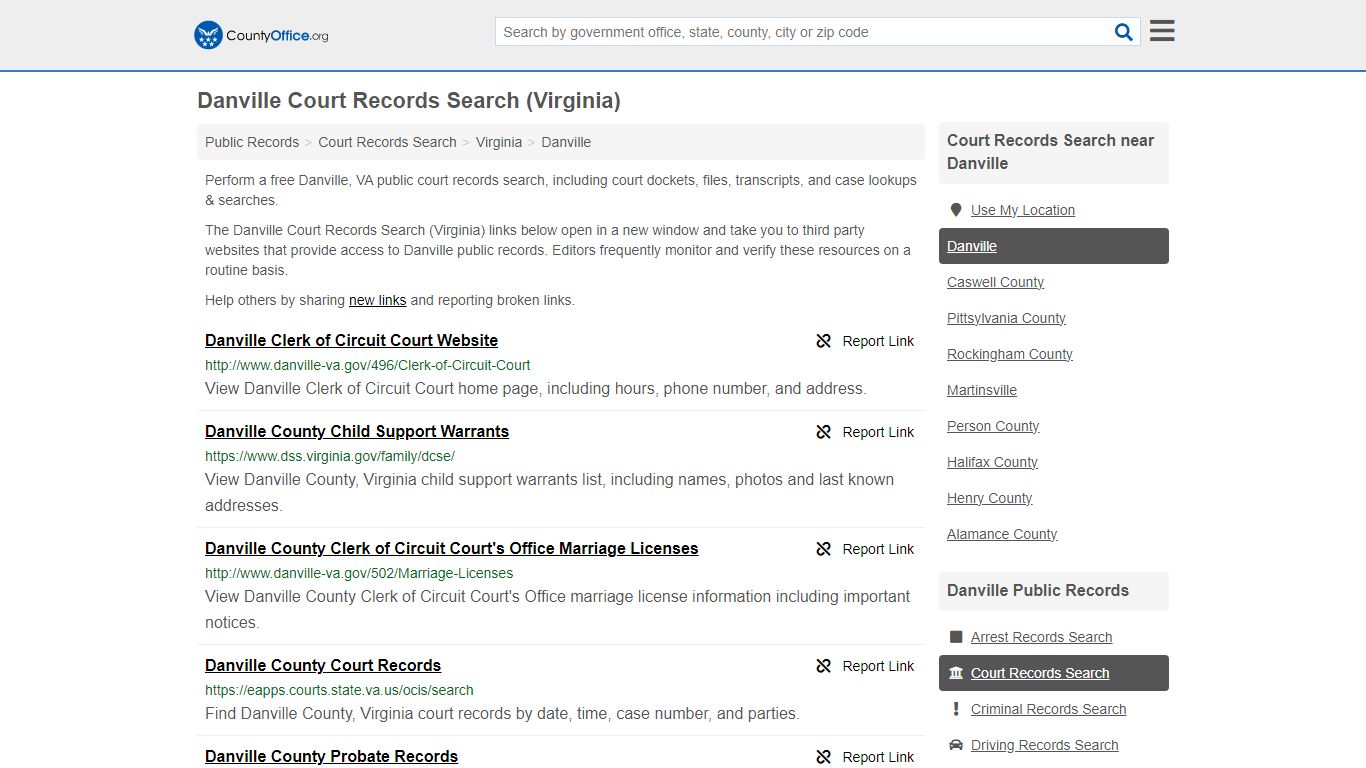The height and width of the screenshot is (768, 1366).
Task: Click the Arrest Records Search square icon
Action: coord(956,637)
